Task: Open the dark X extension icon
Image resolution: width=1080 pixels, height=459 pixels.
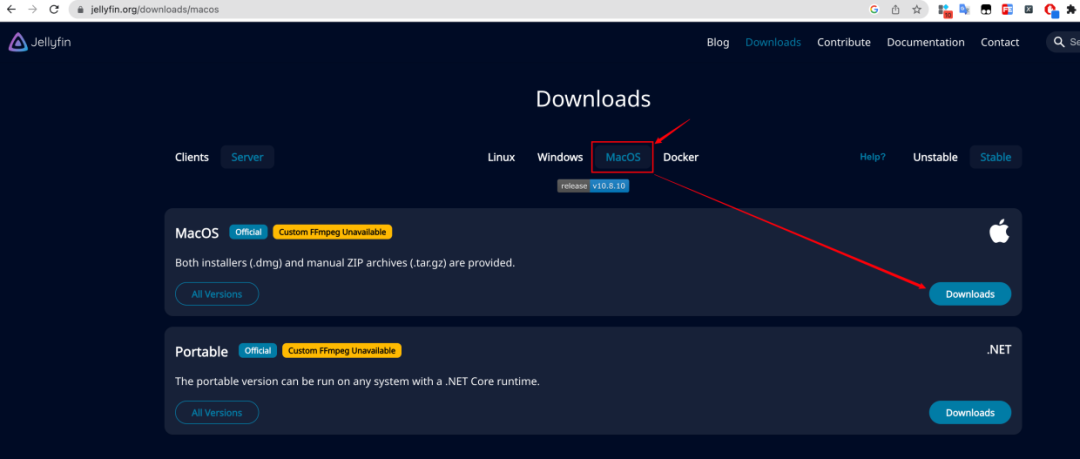Action: [x=1028, y=10]
